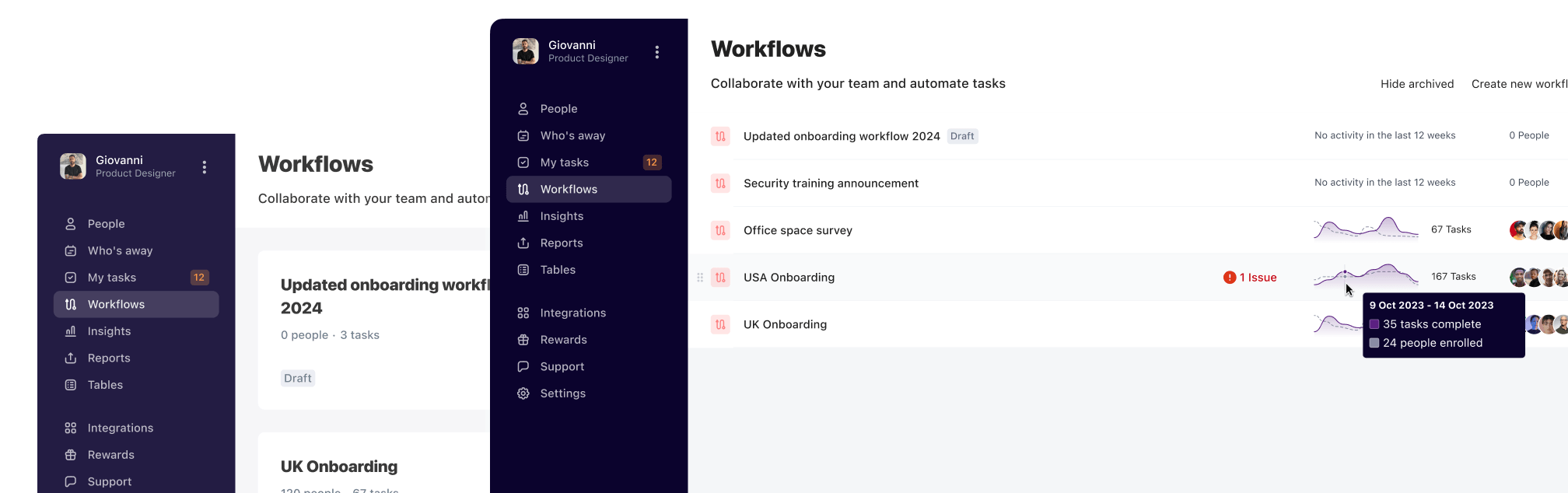
Task: Click workflow icon of Security training announcement row
Action: [721, 184]
